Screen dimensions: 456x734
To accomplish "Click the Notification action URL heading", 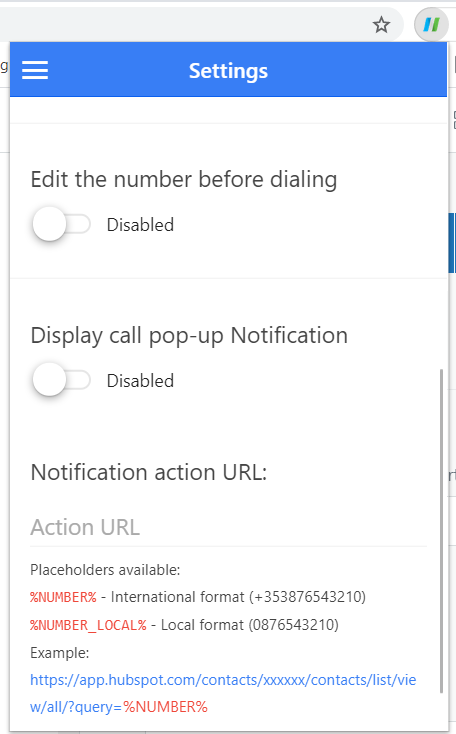I will (x=148, y=472).
